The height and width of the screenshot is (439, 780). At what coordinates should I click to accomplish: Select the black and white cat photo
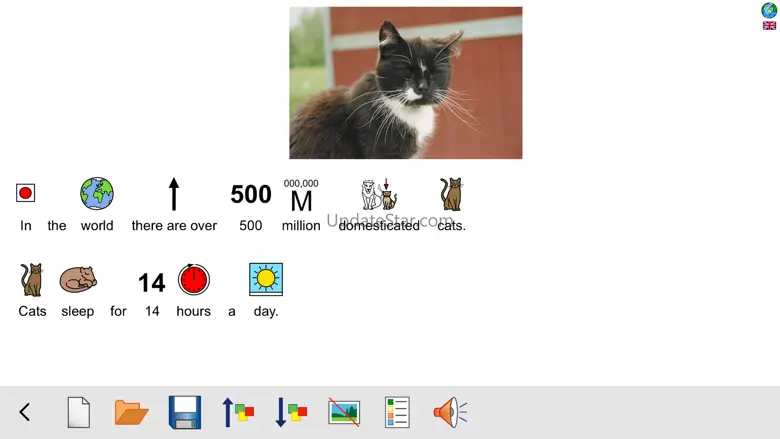pos(406,83)
